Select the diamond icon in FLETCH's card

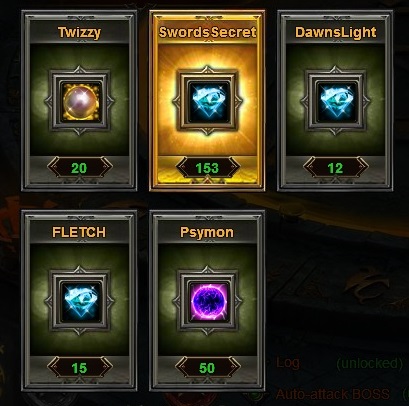click(79, 301)
